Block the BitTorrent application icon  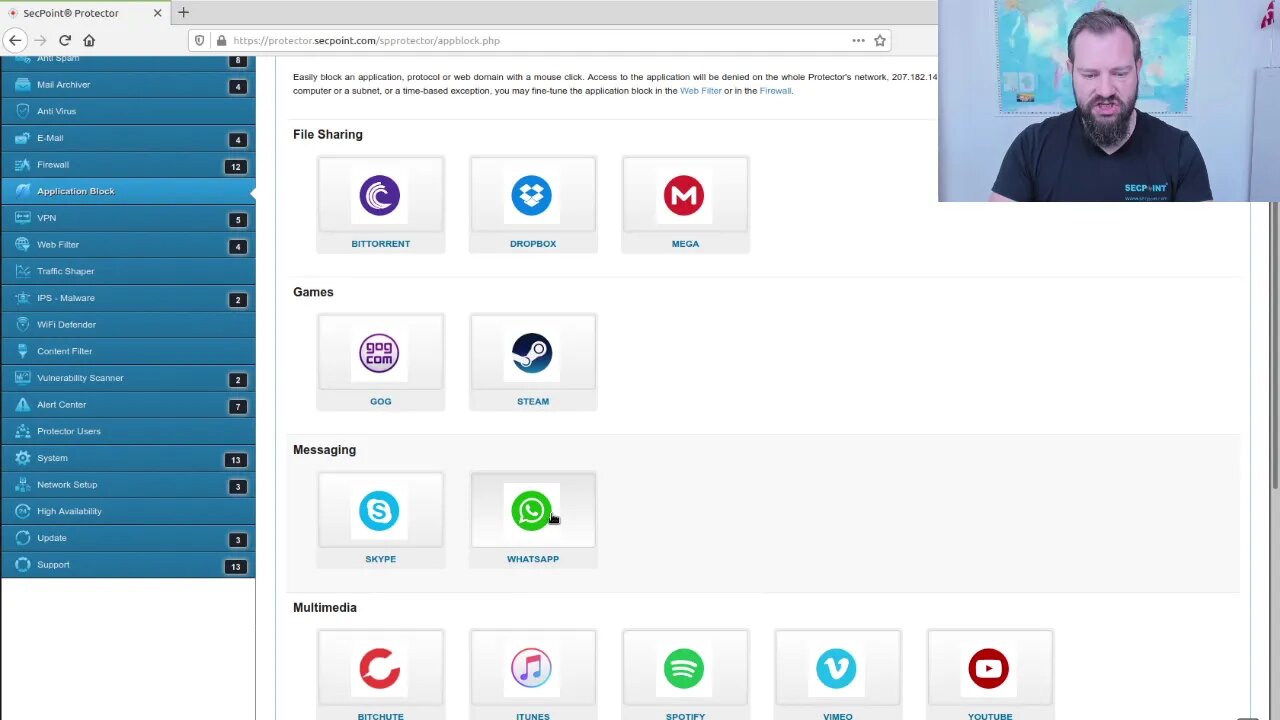tap(380, 196)
